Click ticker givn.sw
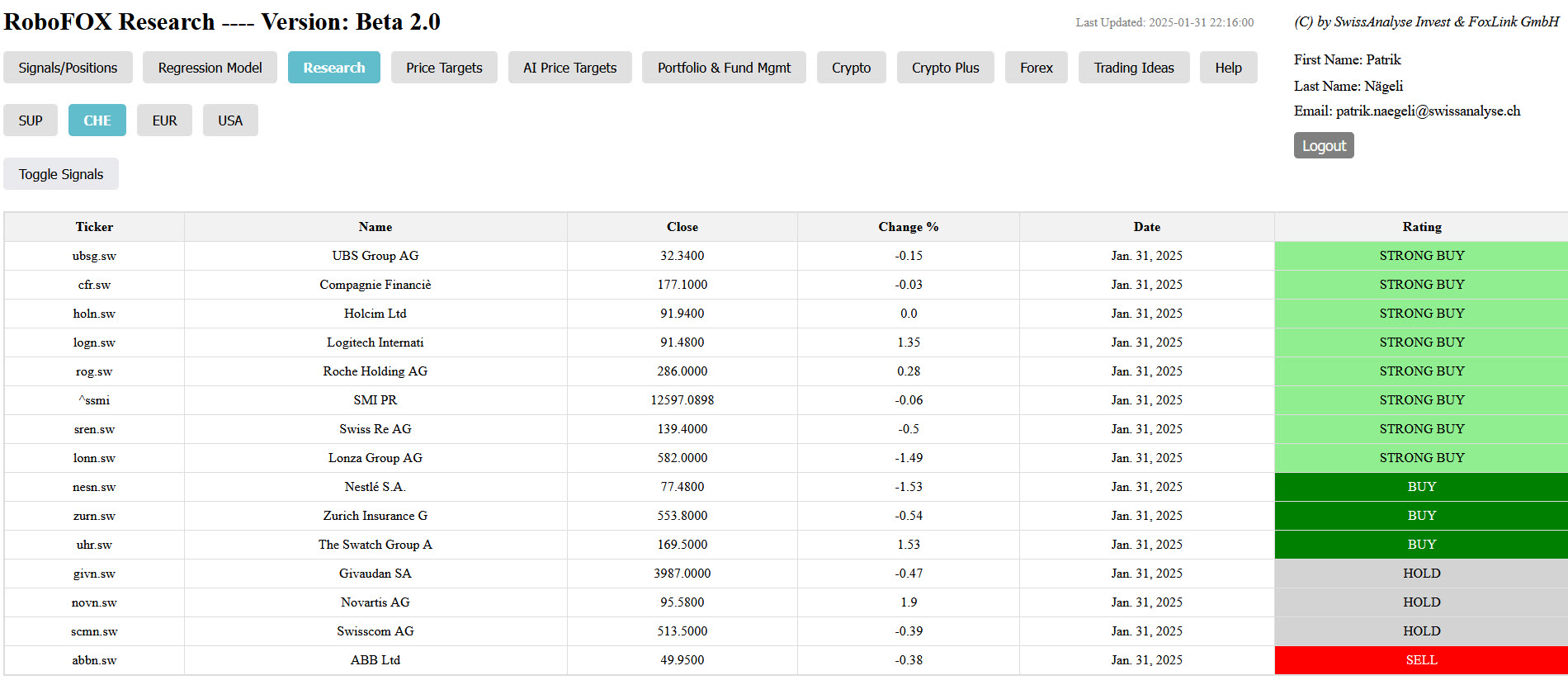Screen dimensions: 1568x680 (x=94, y=574)
